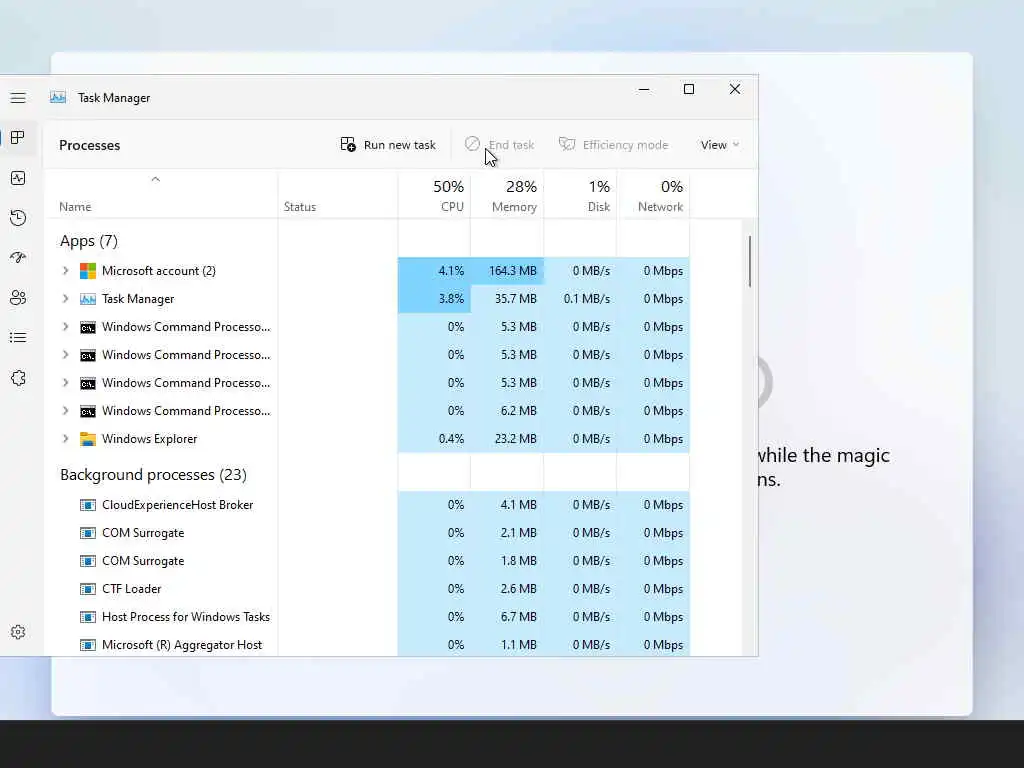
Task: Sort by the Disk column header
Action: (x=581, y=196)
